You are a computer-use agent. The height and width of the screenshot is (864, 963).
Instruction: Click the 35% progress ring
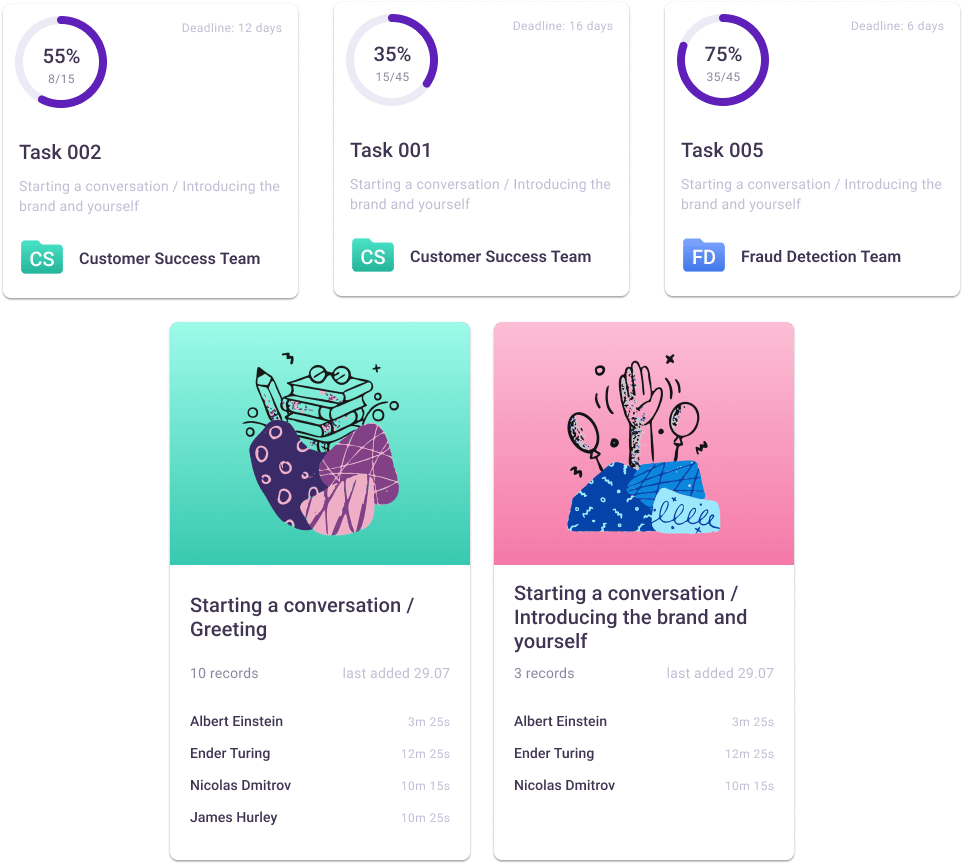point(392,60)
